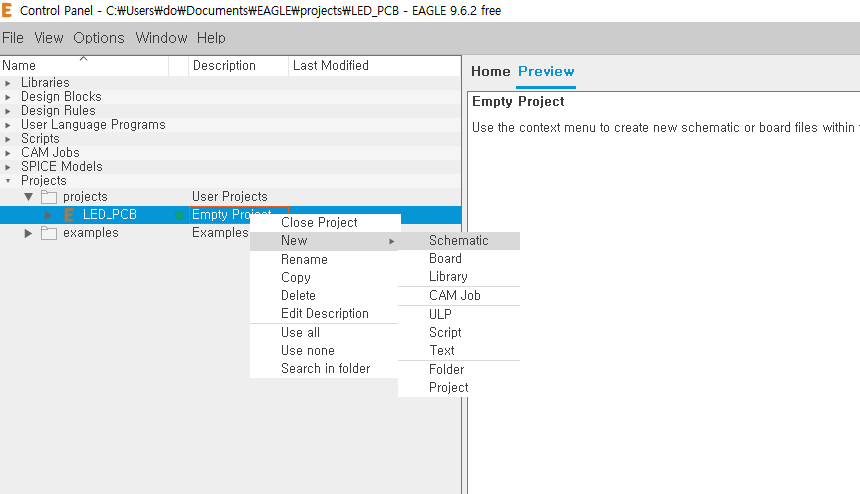Expand the LED_PCB project arrow
The width and height of the screenshot is (860, 494).
[48, 215]
